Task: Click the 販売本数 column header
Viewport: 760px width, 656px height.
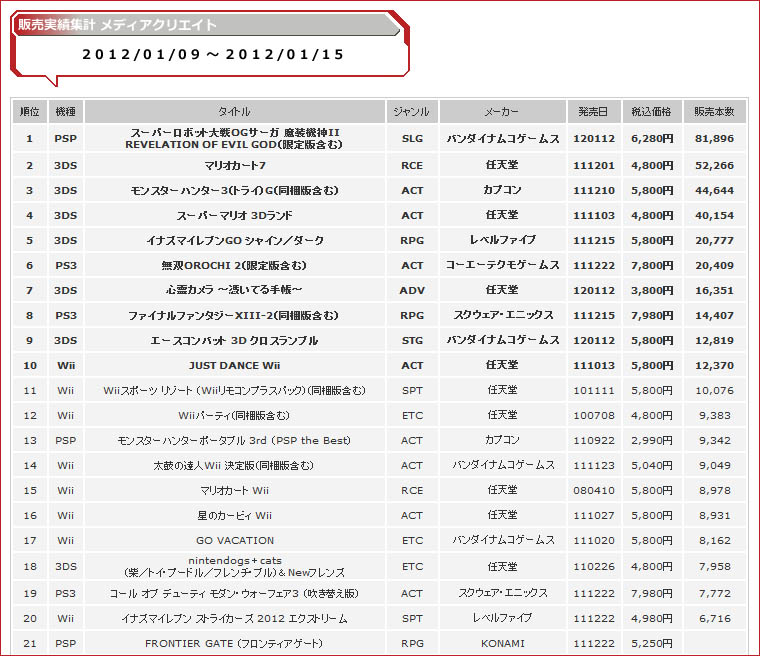Action: [x=714, y=112]
